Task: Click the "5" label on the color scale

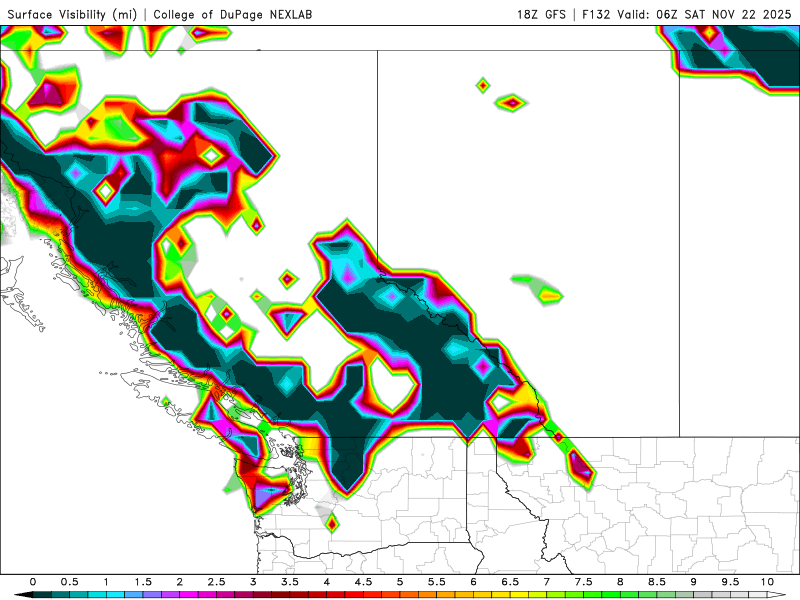Action: (x=400, y=582)
